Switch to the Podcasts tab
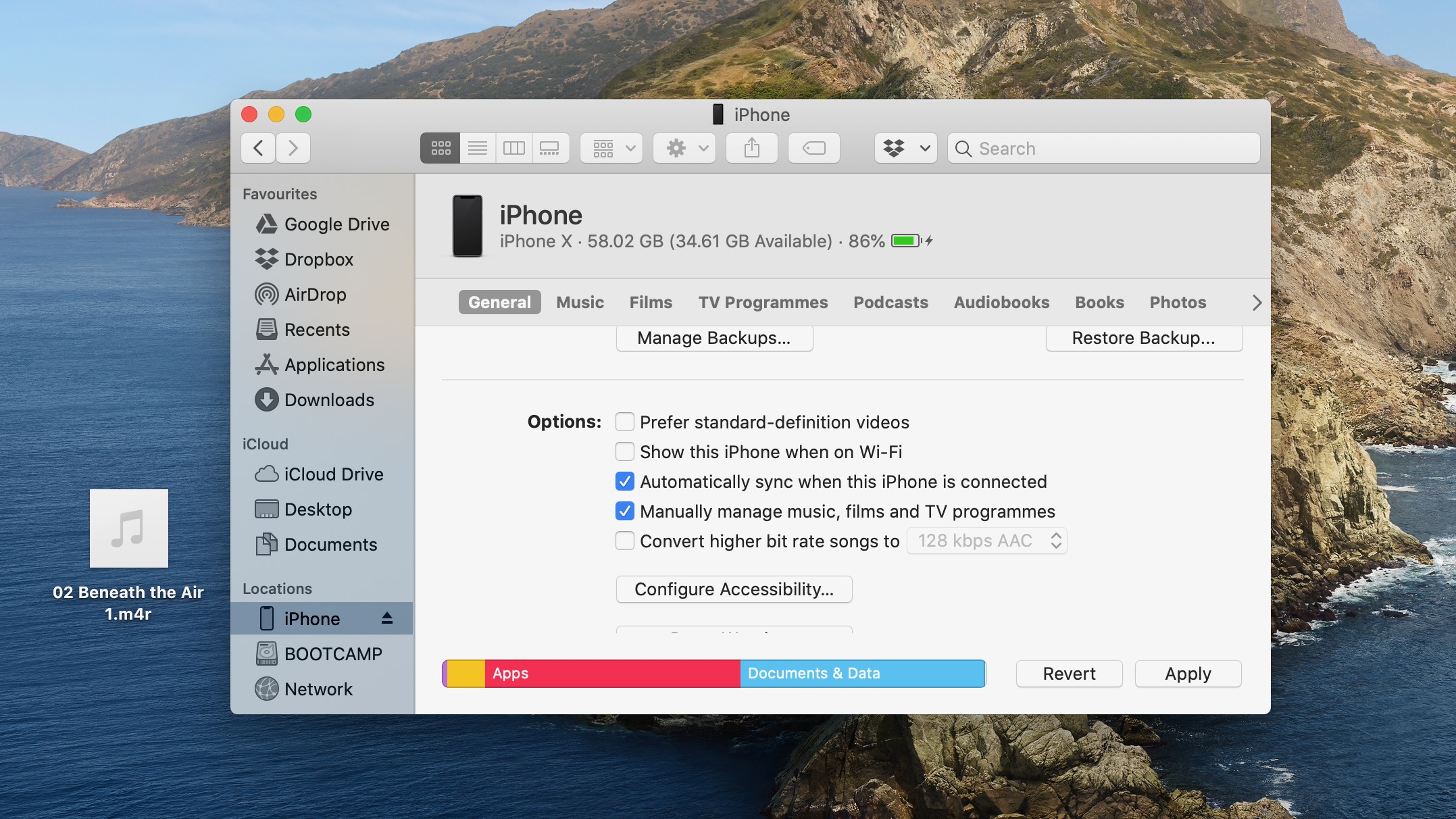This screenshot has height=819, width=1456. pos(890,302)
